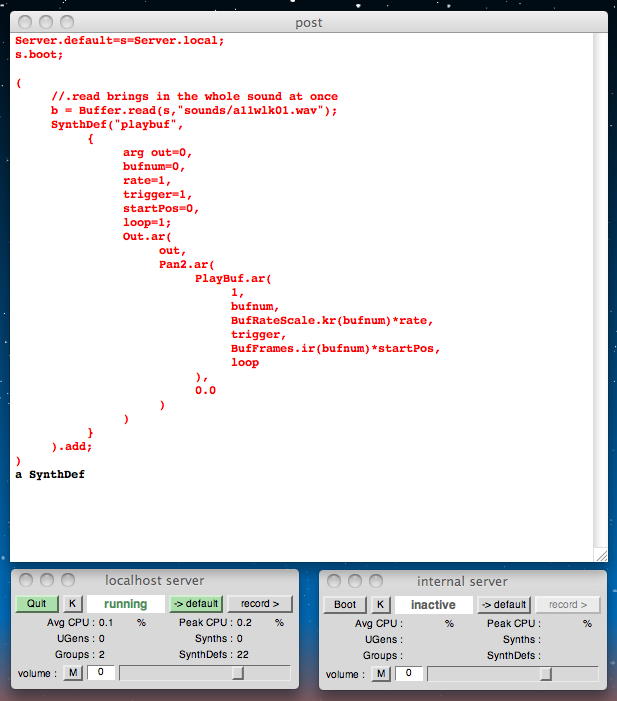Click Groups : 2 in localhost server
617x701 pixels.
click(80, 654)
